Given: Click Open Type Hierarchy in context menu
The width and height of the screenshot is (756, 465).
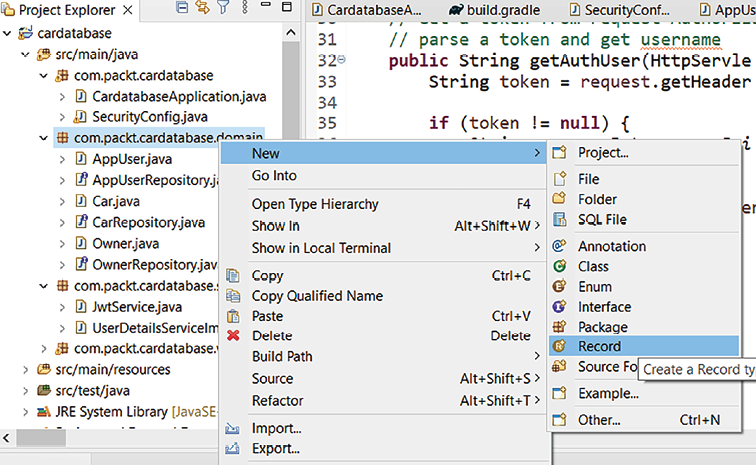Looking at the screenshot, I should (x=315, y=204).
